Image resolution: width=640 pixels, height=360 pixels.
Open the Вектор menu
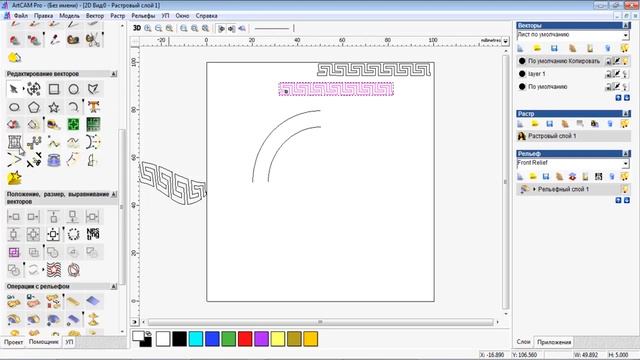point(95,16)
